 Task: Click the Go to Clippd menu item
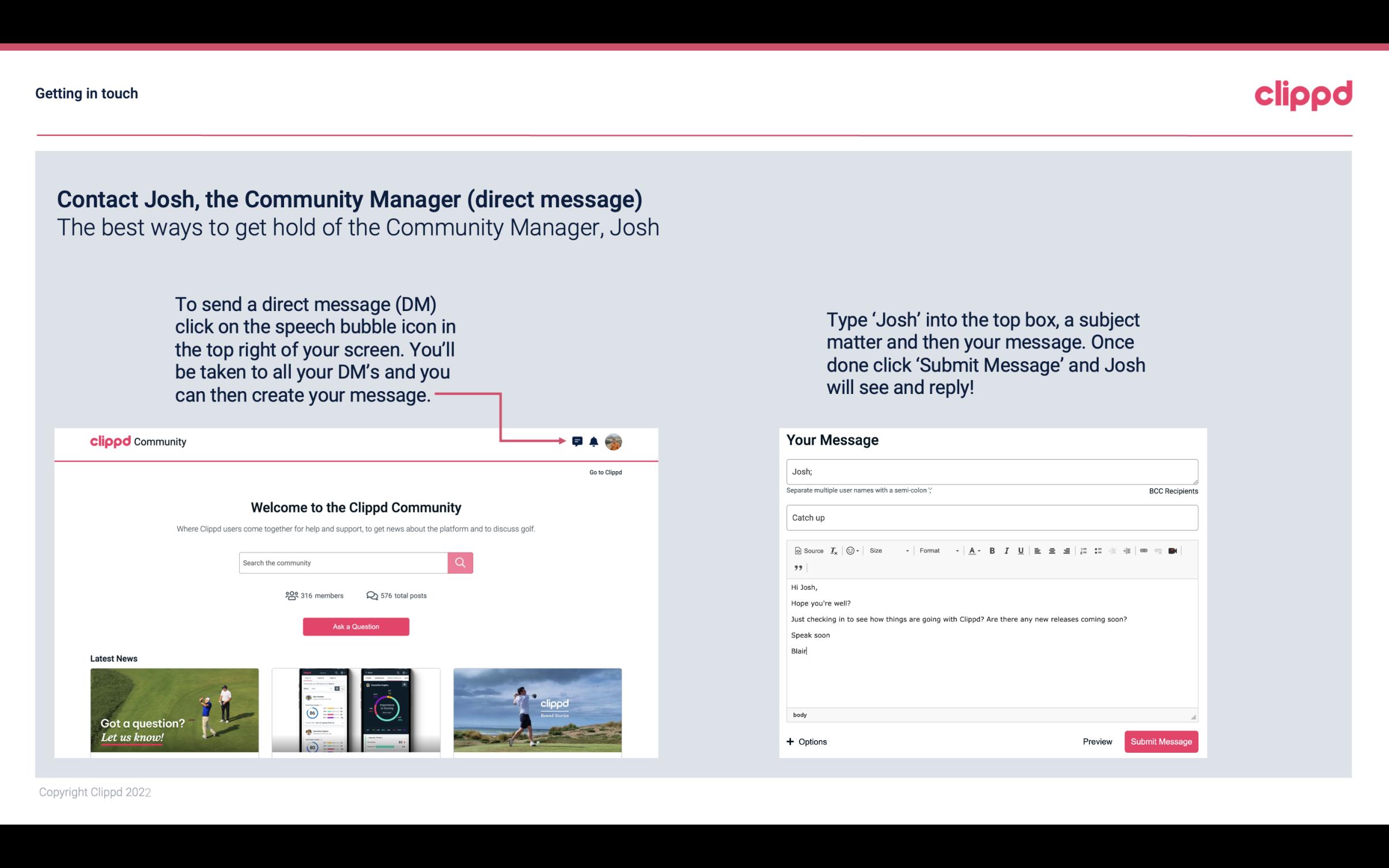pos(604,472)
